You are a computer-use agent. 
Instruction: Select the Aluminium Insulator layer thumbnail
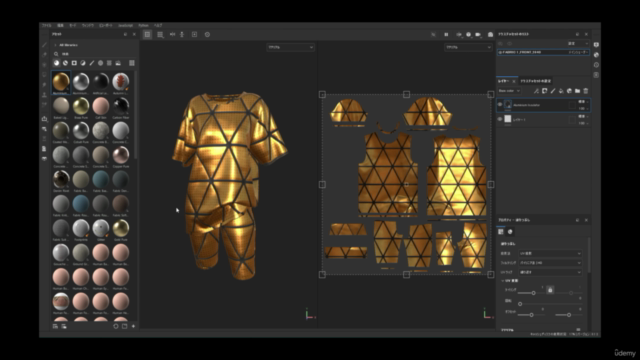point(508,104)
